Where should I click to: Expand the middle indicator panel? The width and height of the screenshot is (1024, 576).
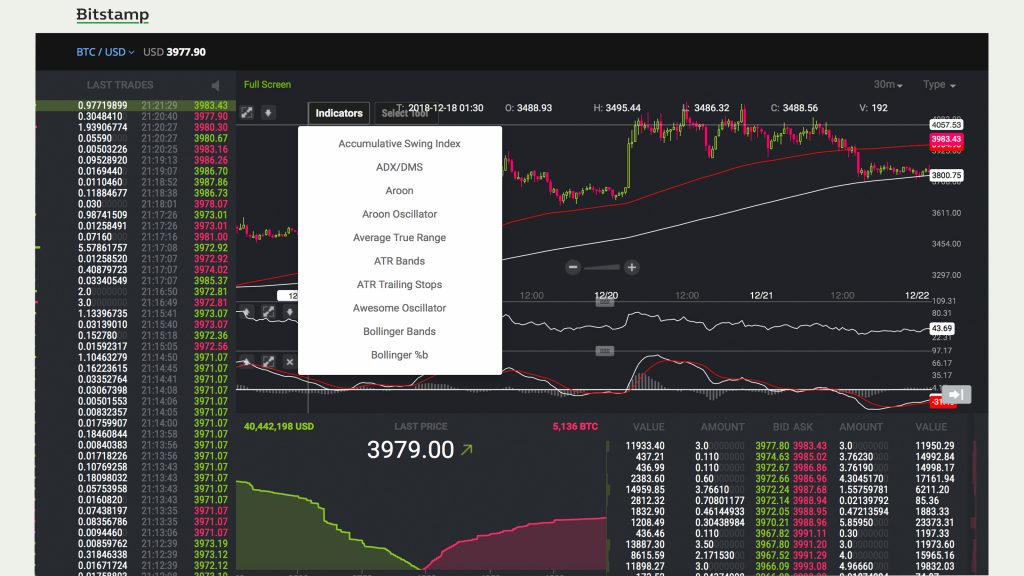click(x=268, y=312)
